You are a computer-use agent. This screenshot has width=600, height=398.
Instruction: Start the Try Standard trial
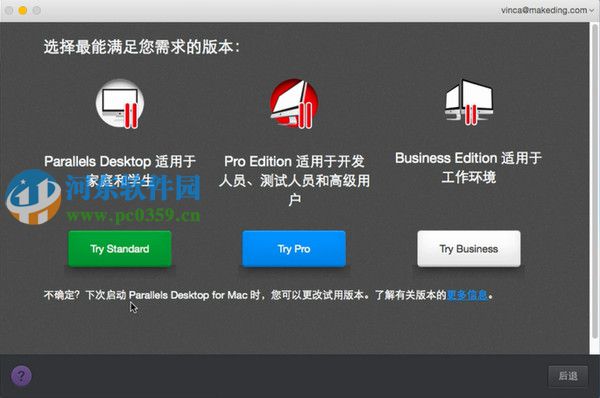[120, 249]
